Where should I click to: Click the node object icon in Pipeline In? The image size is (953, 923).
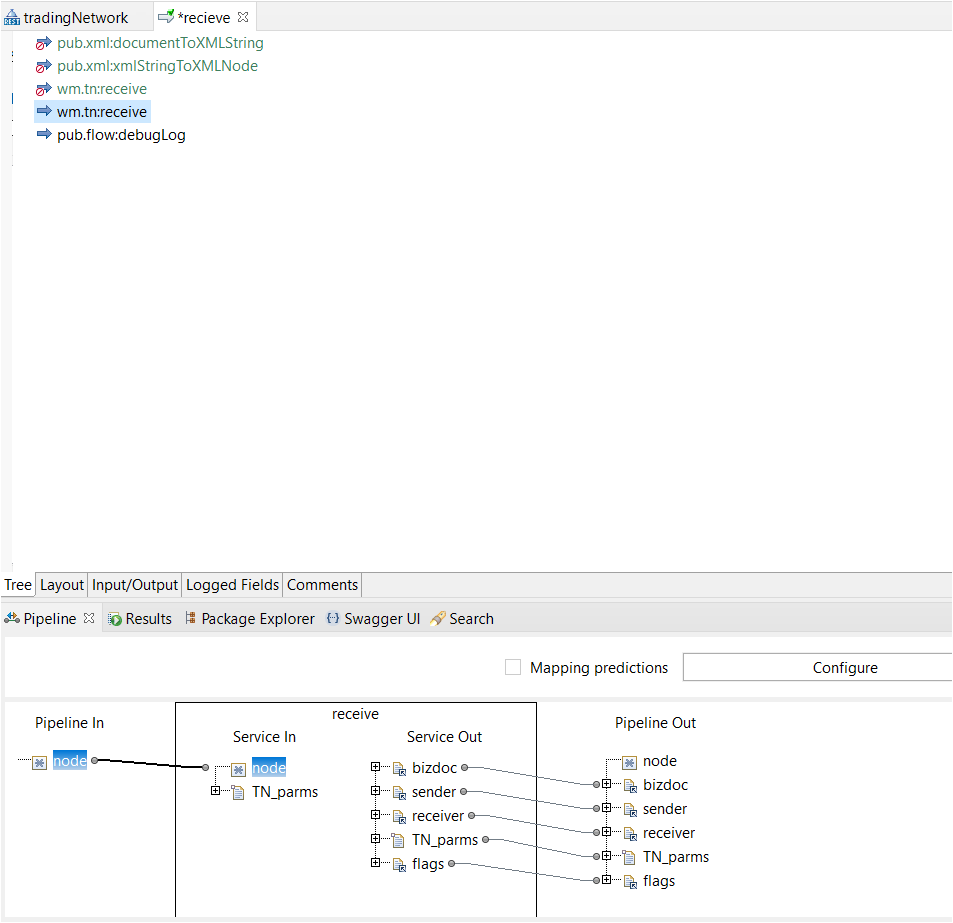tap(38, 761)
